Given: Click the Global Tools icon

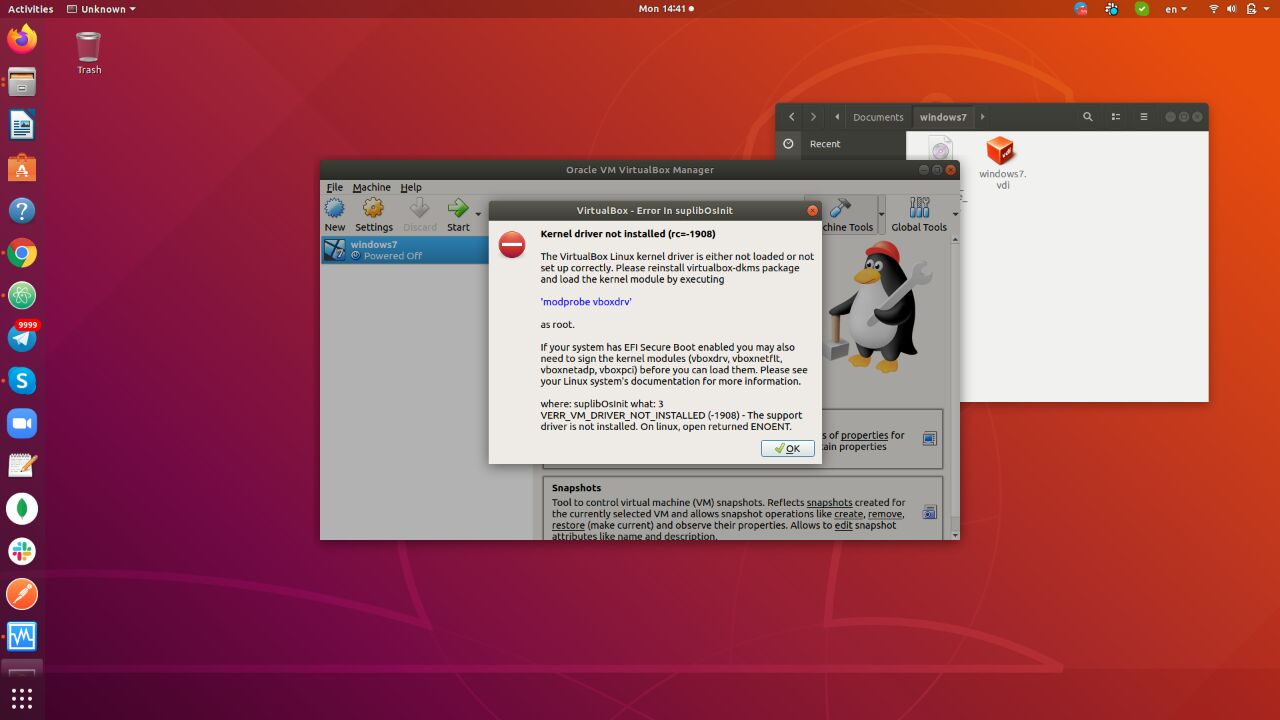Looking at the screenshot, I should (919, 208).
